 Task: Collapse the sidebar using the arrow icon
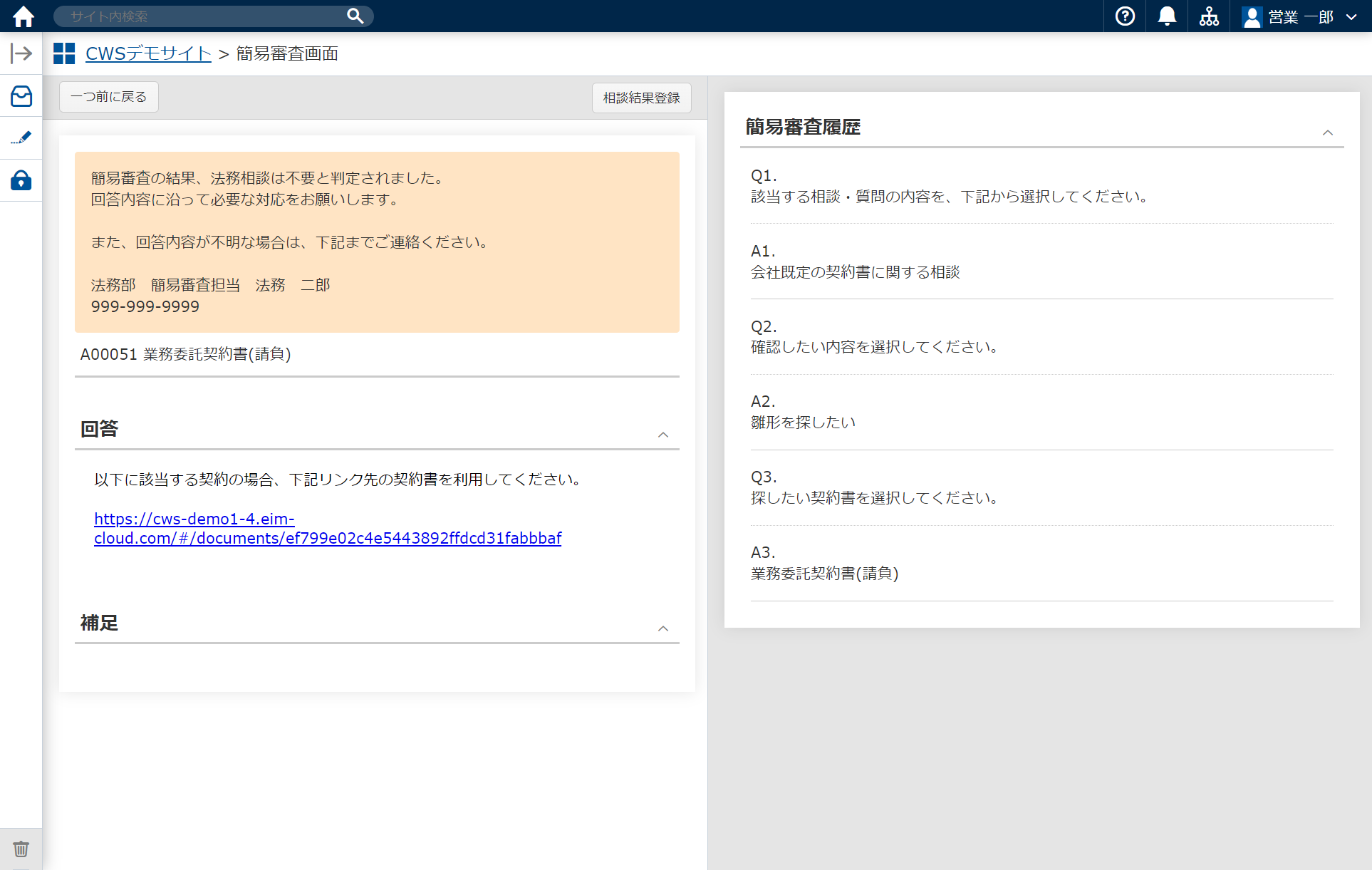[21, 53]
